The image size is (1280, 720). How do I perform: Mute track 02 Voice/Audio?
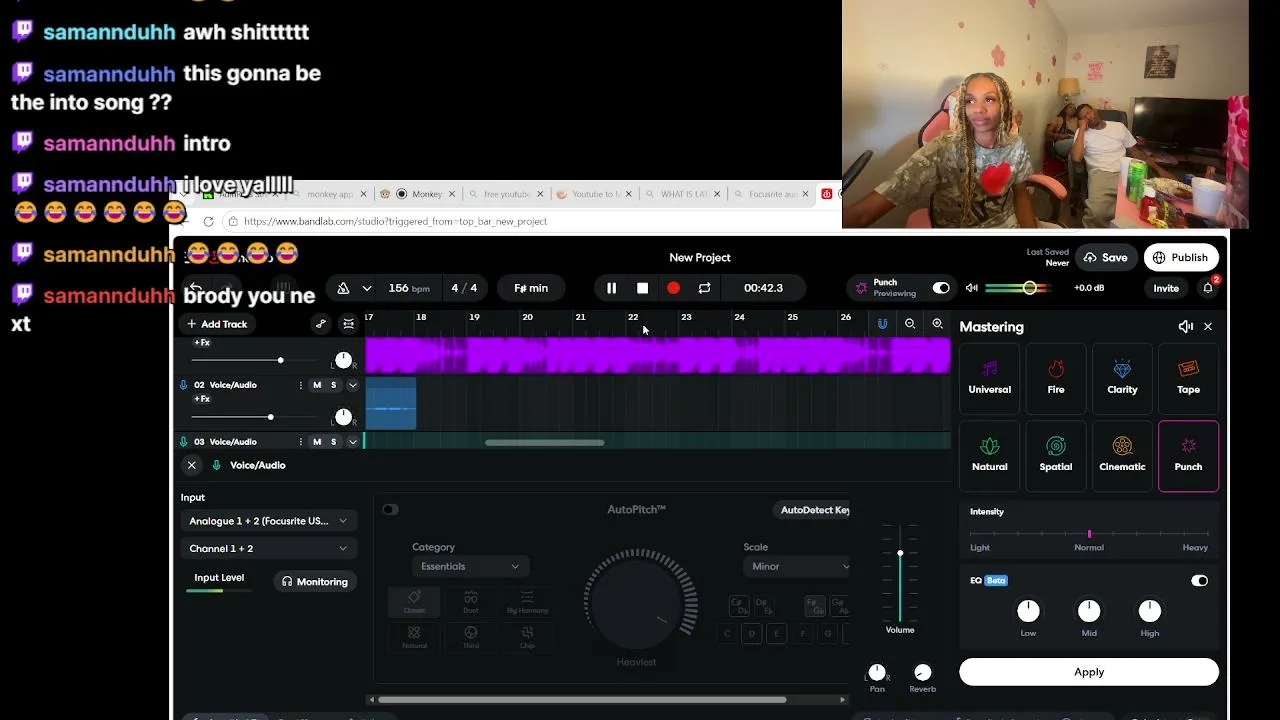tap(317, 385)
